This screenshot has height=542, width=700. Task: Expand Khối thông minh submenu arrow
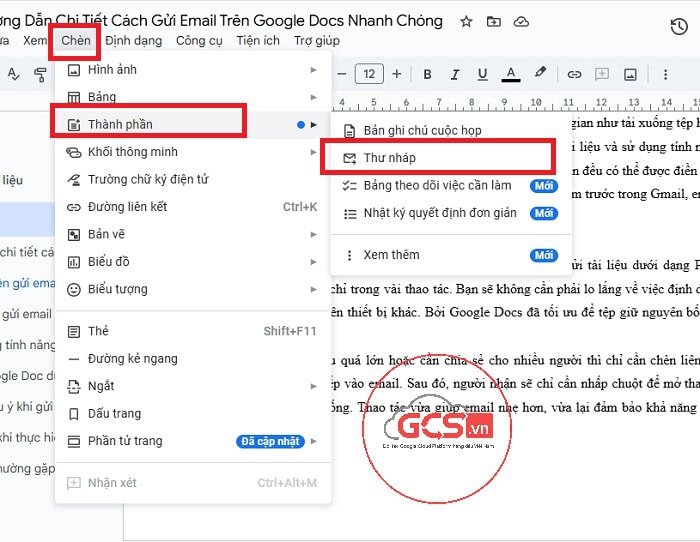313,152
